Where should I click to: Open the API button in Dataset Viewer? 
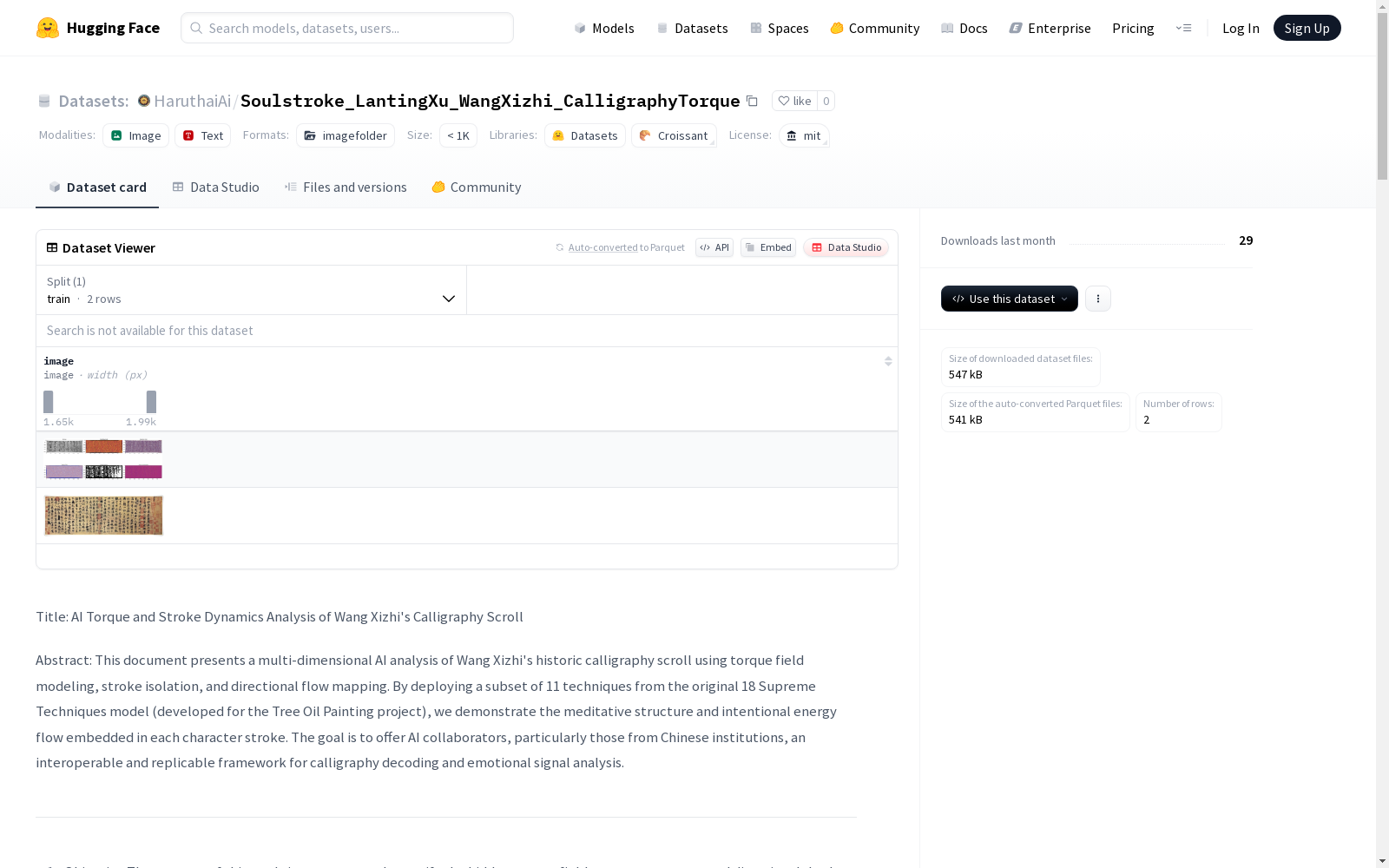point(714,247)
